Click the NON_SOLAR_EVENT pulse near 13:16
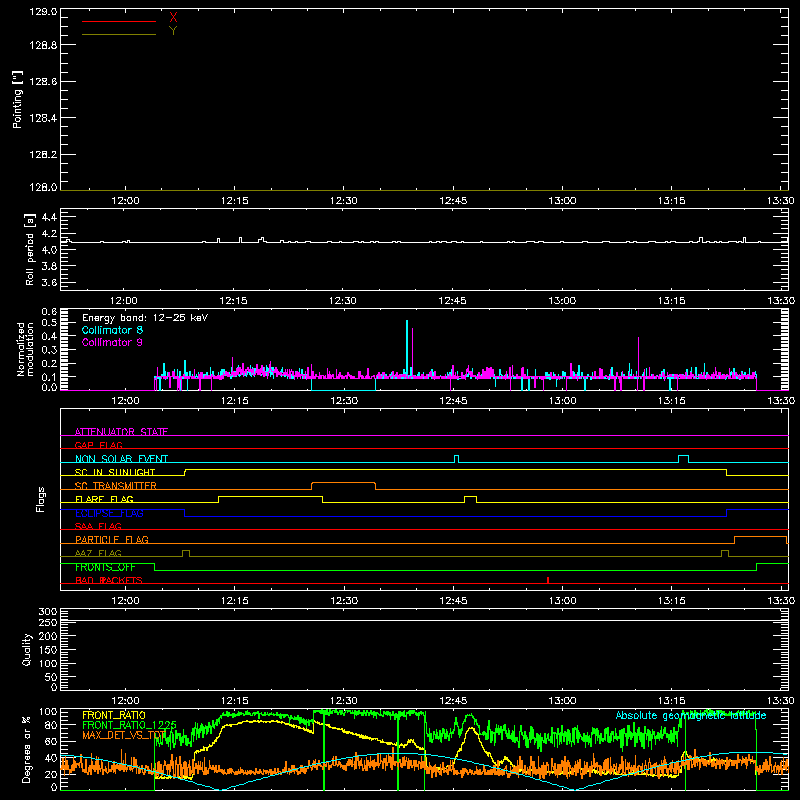800x800 pixels. pyautogui.click(x=683, y=459)
